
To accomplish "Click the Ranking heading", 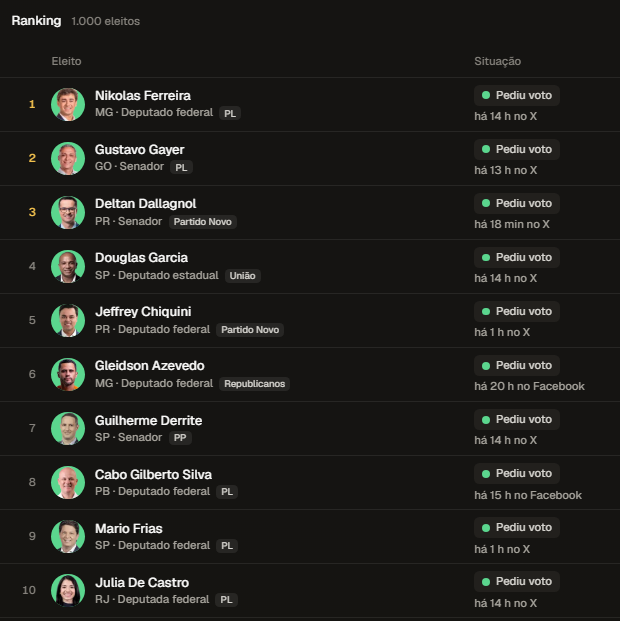I will 36,21.
